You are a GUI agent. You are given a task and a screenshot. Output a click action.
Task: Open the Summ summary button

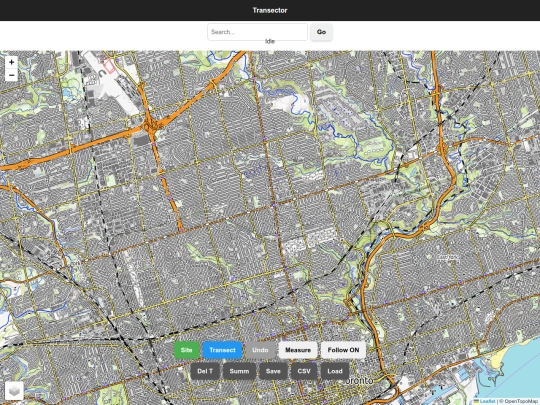pos(239,371)
